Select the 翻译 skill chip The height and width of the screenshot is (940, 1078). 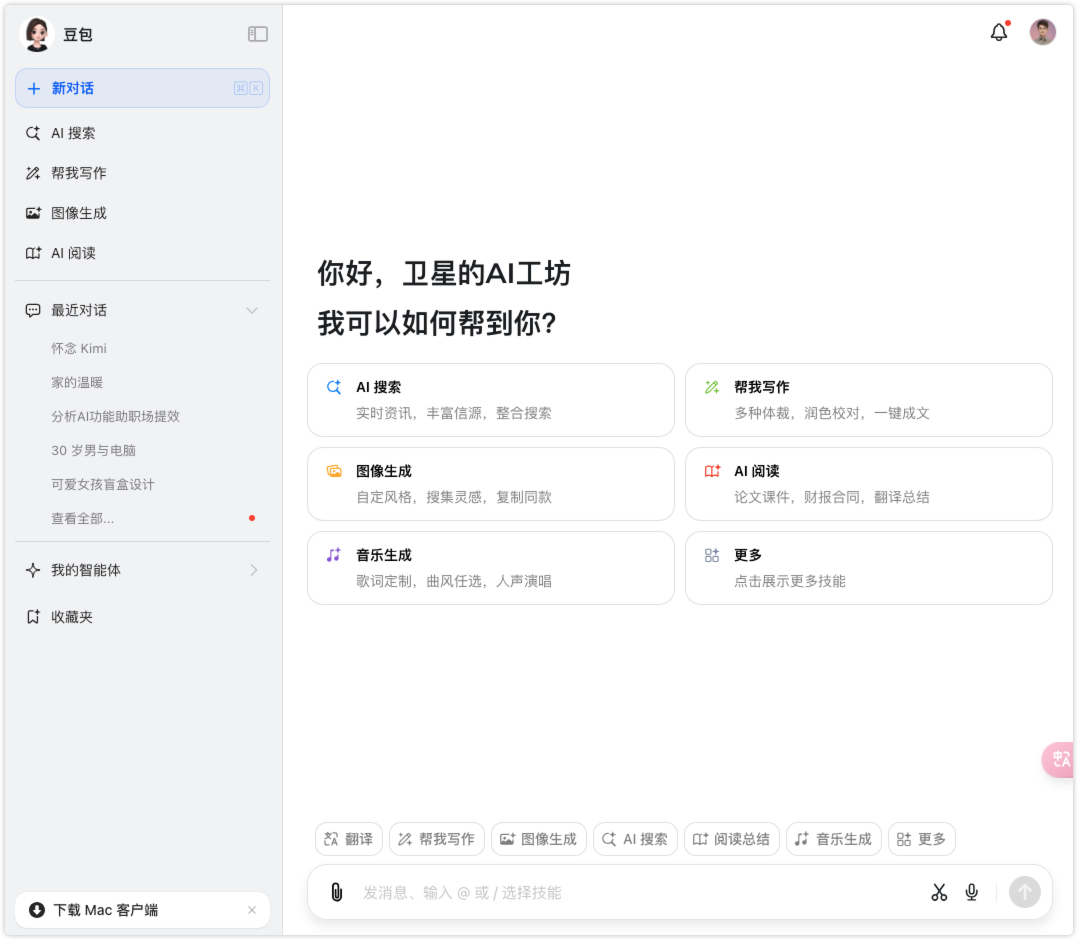tap(348, 839)
